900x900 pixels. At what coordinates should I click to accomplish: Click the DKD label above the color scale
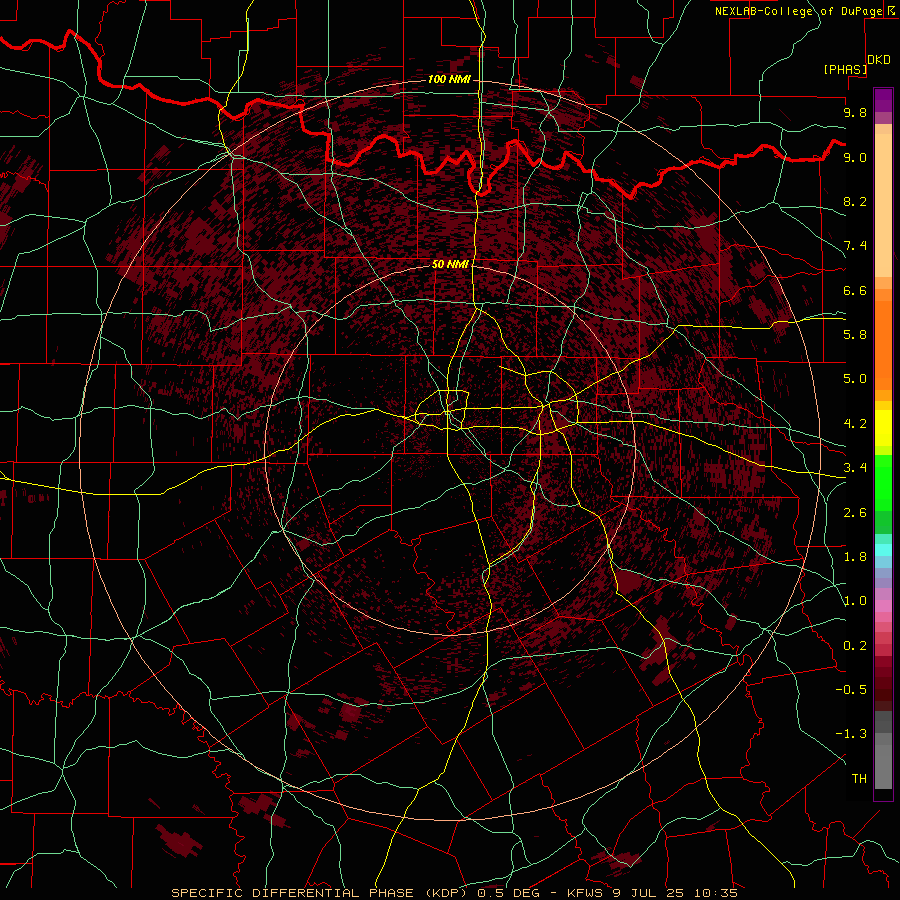click(879, 60)
